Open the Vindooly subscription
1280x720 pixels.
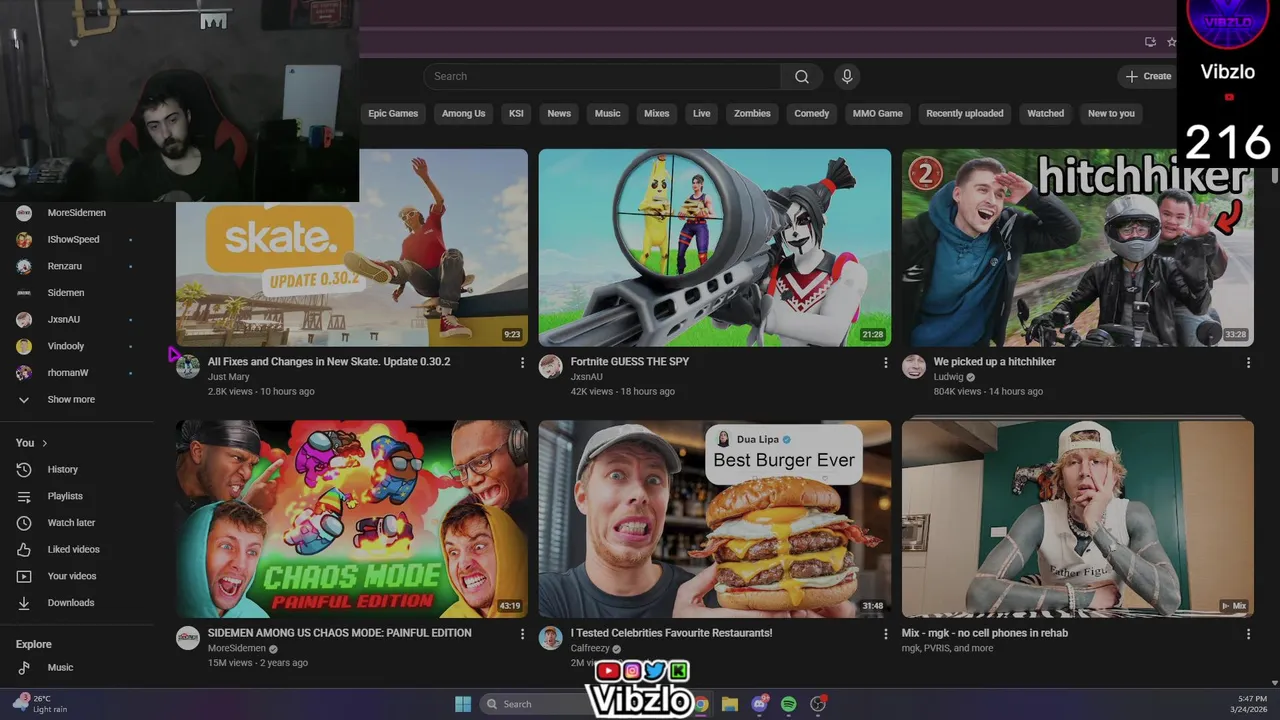click(x=66, y=346)
